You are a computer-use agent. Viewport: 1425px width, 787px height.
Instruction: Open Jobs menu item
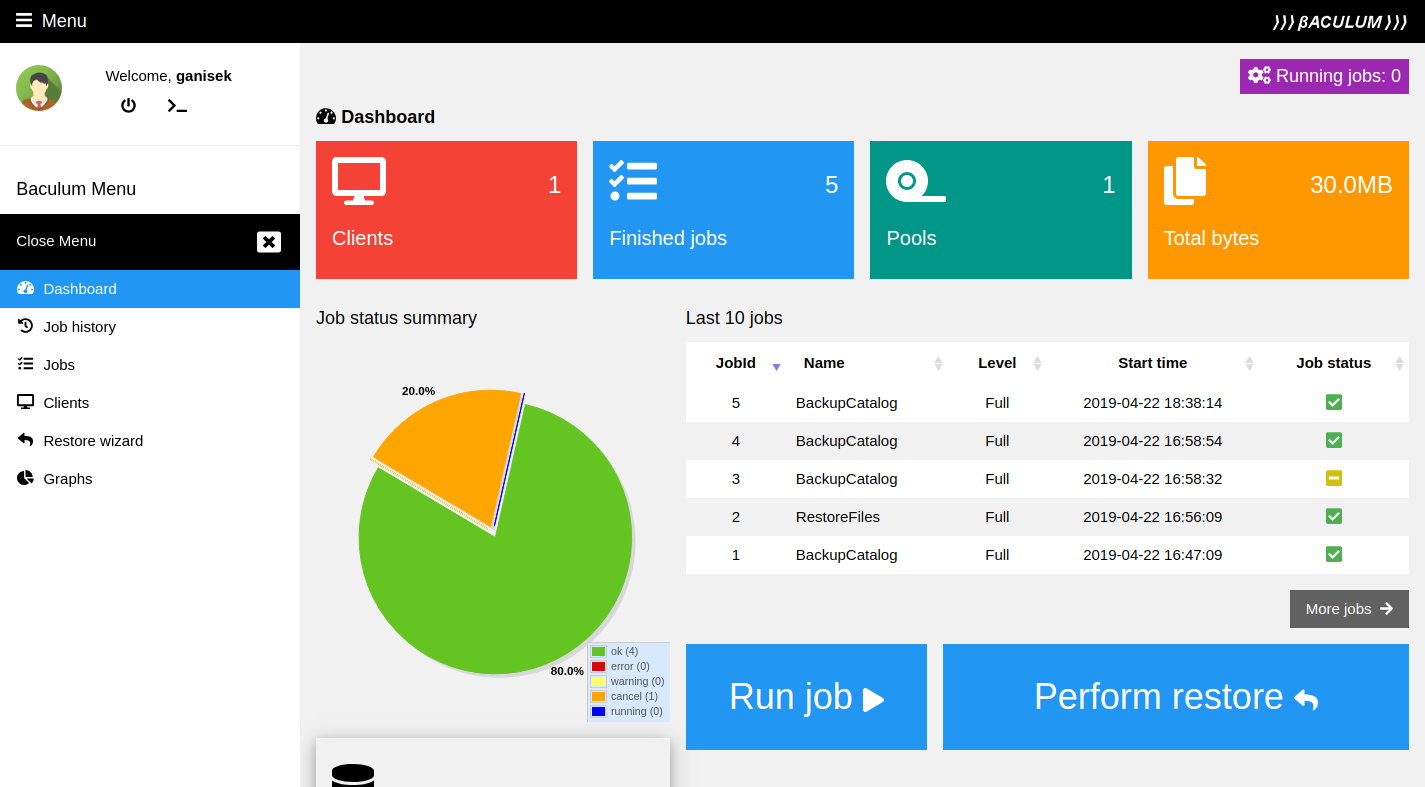click(150, 365)
